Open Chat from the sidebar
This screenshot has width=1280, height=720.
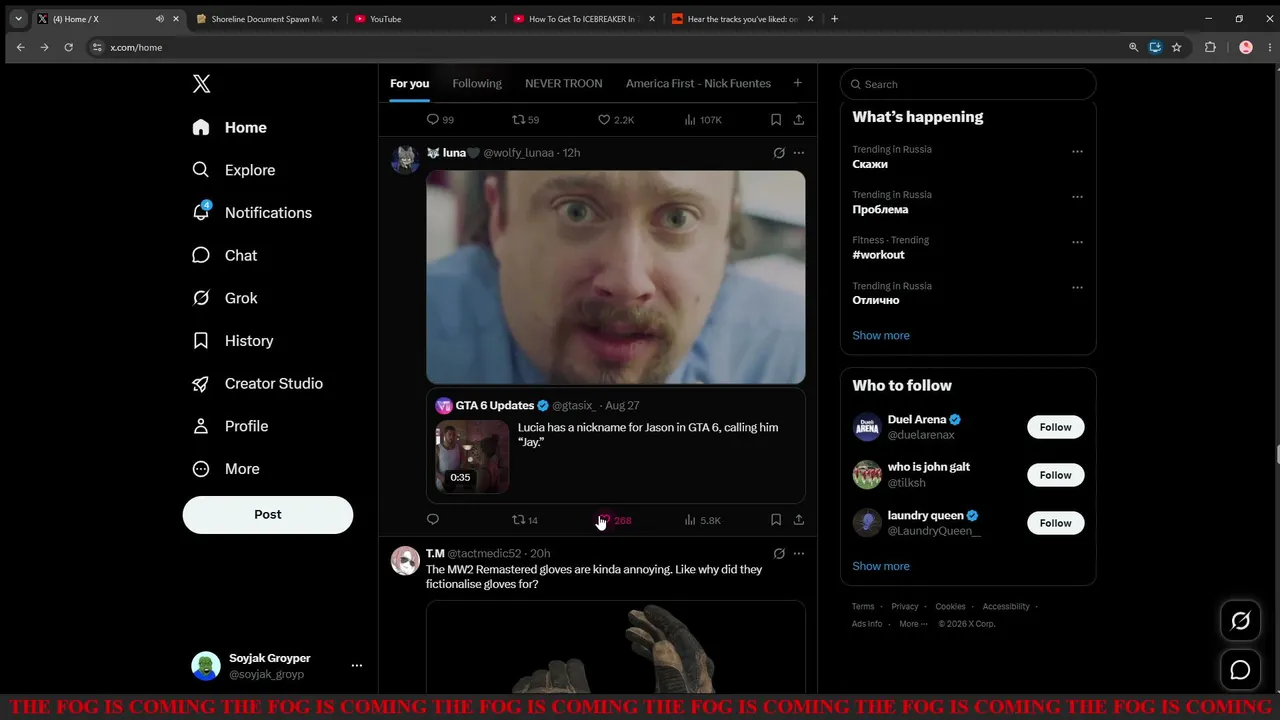tap(225, 255)
